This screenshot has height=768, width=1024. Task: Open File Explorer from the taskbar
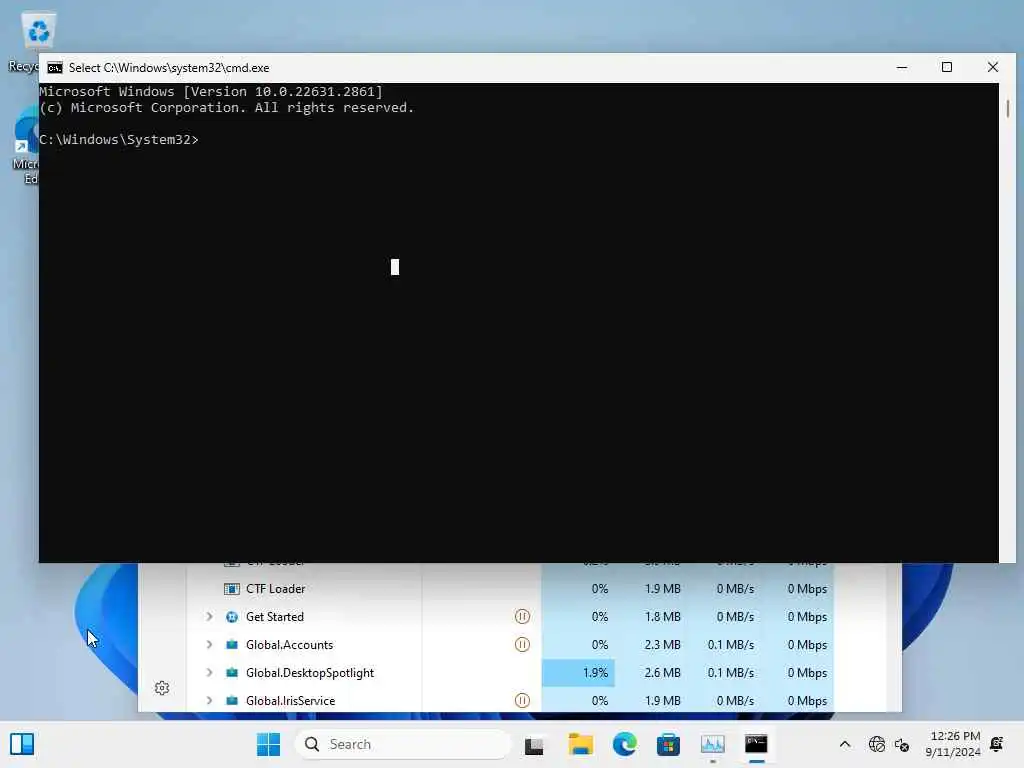pos(580,744)
